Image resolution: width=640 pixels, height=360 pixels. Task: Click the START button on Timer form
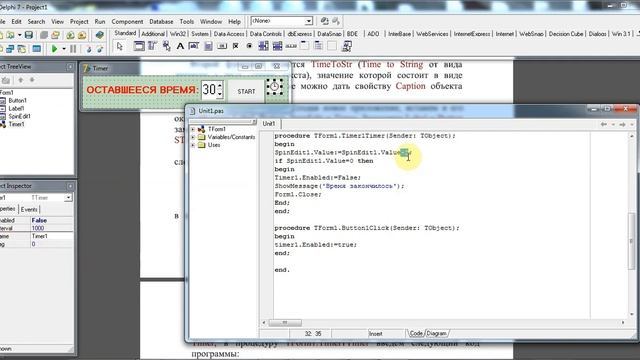(x=246, y=91)
